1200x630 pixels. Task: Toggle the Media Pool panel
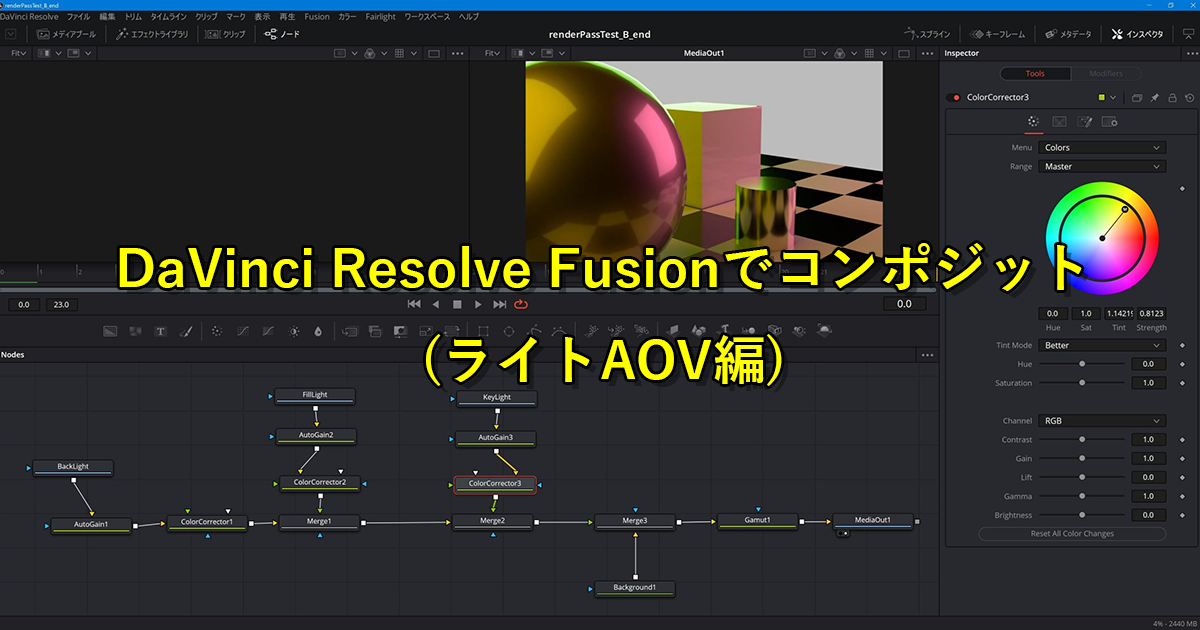[67, 34]
